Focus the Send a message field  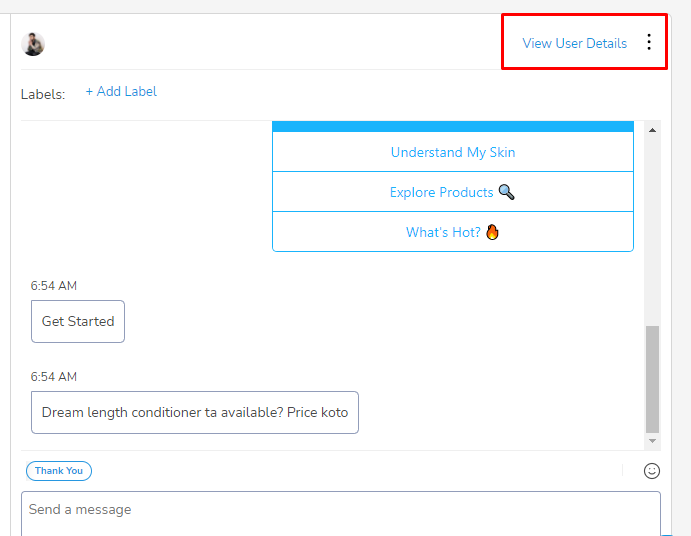pyautogui.click(x=341, y=514)
